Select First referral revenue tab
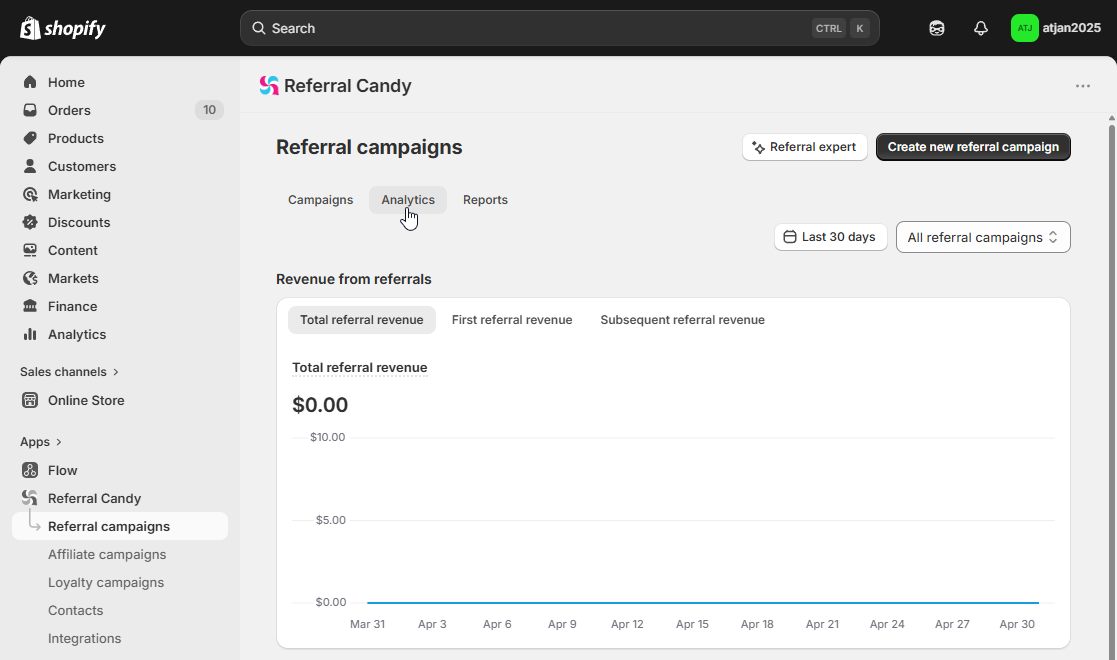The image size is (1117, 660). [x=511, y=320]
